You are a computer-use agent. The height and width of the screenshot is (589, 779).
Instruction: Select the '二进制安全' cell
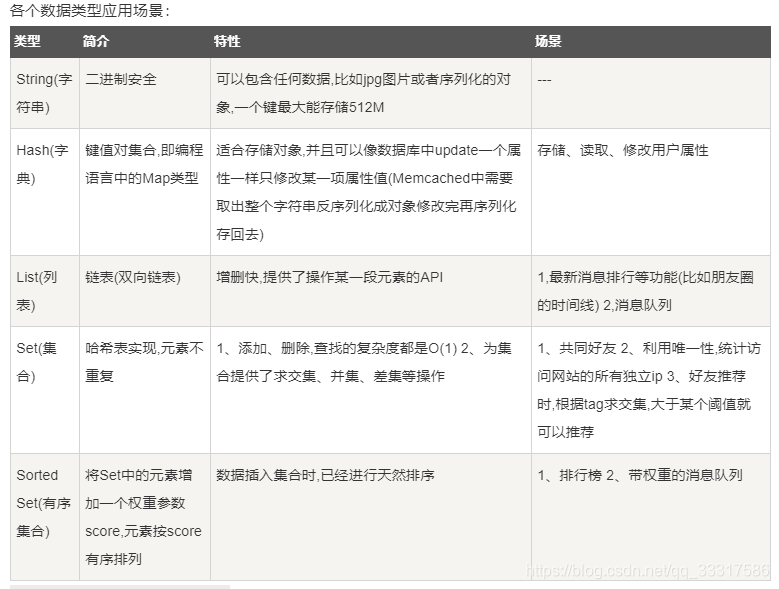coord(145,93)
